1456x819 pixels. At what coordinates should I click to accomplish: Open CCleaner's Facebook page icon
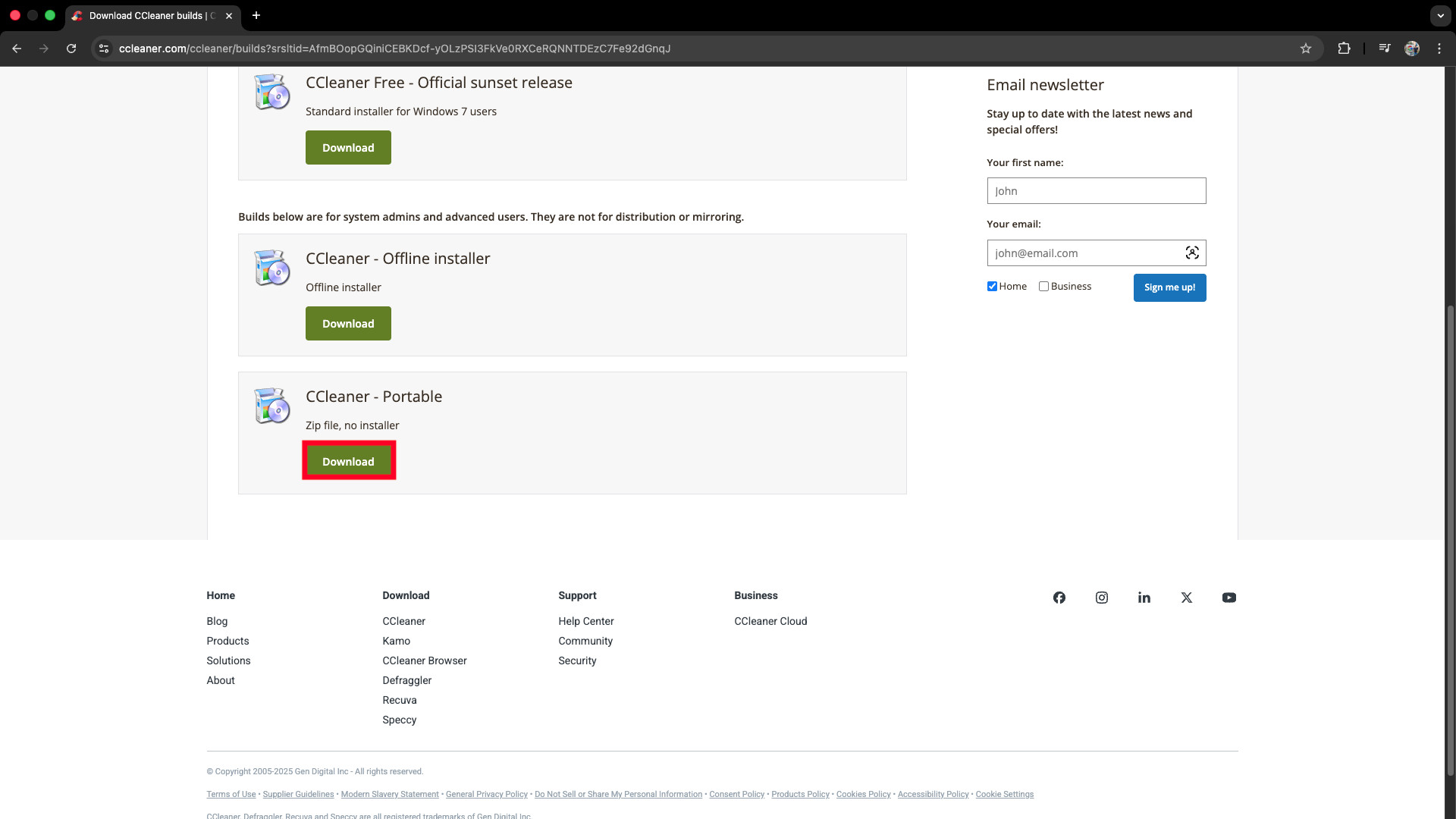[x=1059, y=598]
